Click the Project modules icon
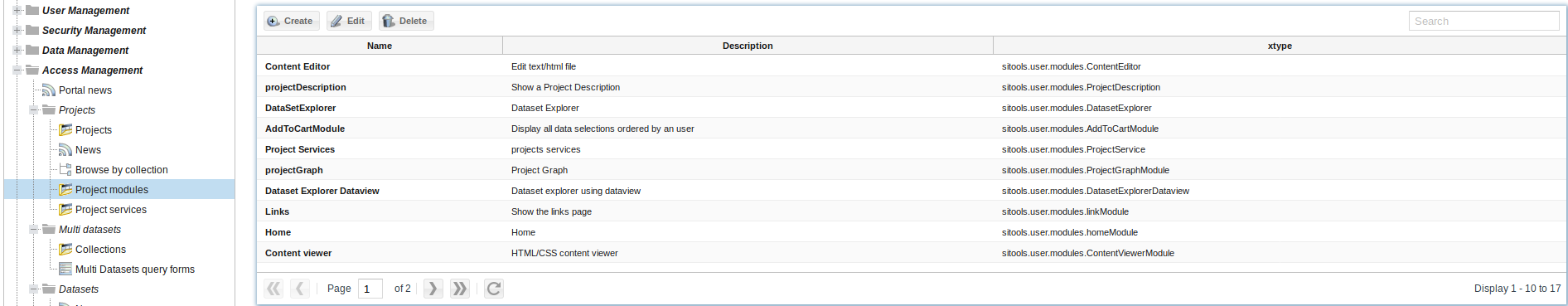 pos(65,189)
